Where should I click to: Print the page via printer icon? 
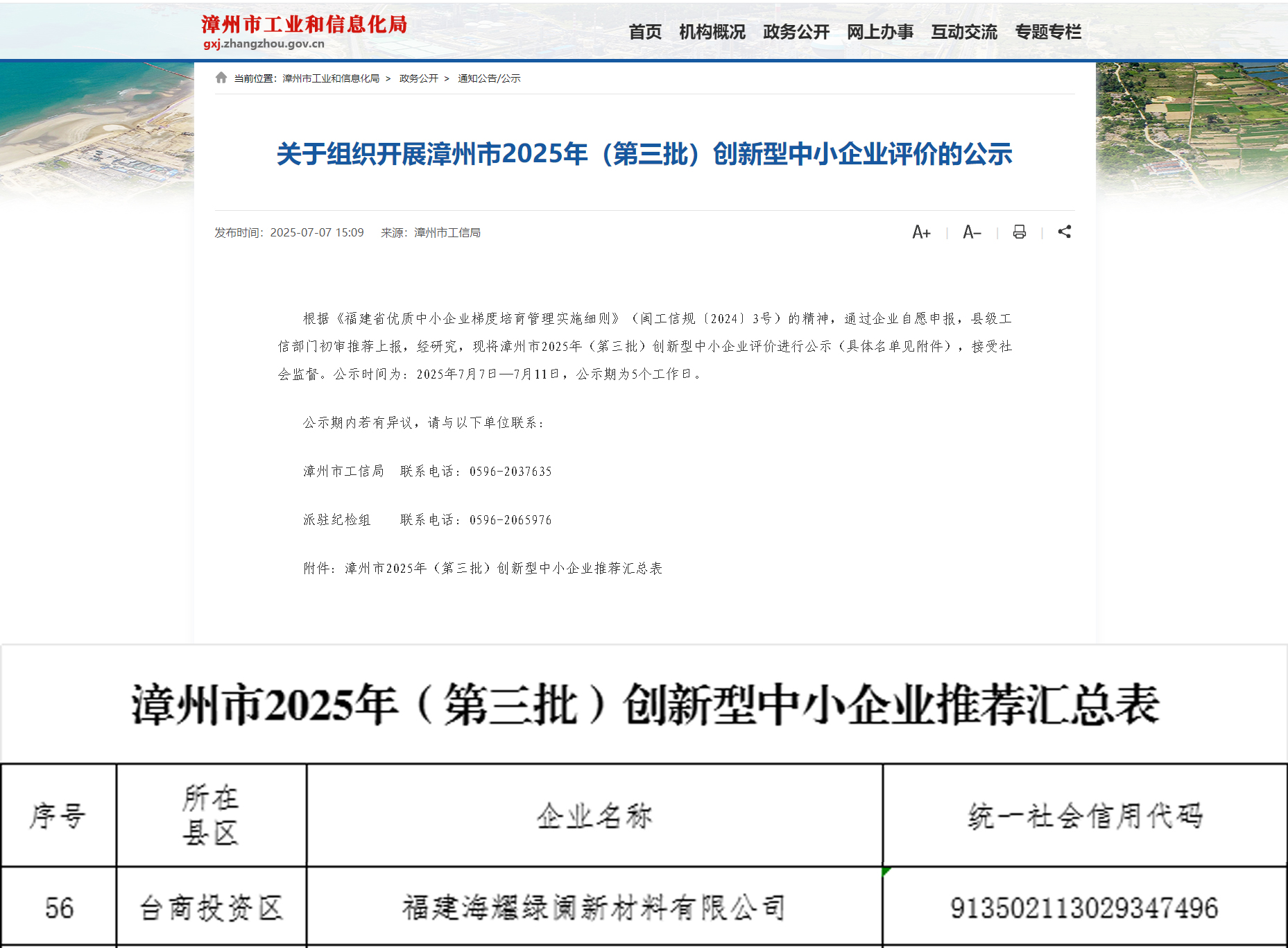click(1019, 232)
